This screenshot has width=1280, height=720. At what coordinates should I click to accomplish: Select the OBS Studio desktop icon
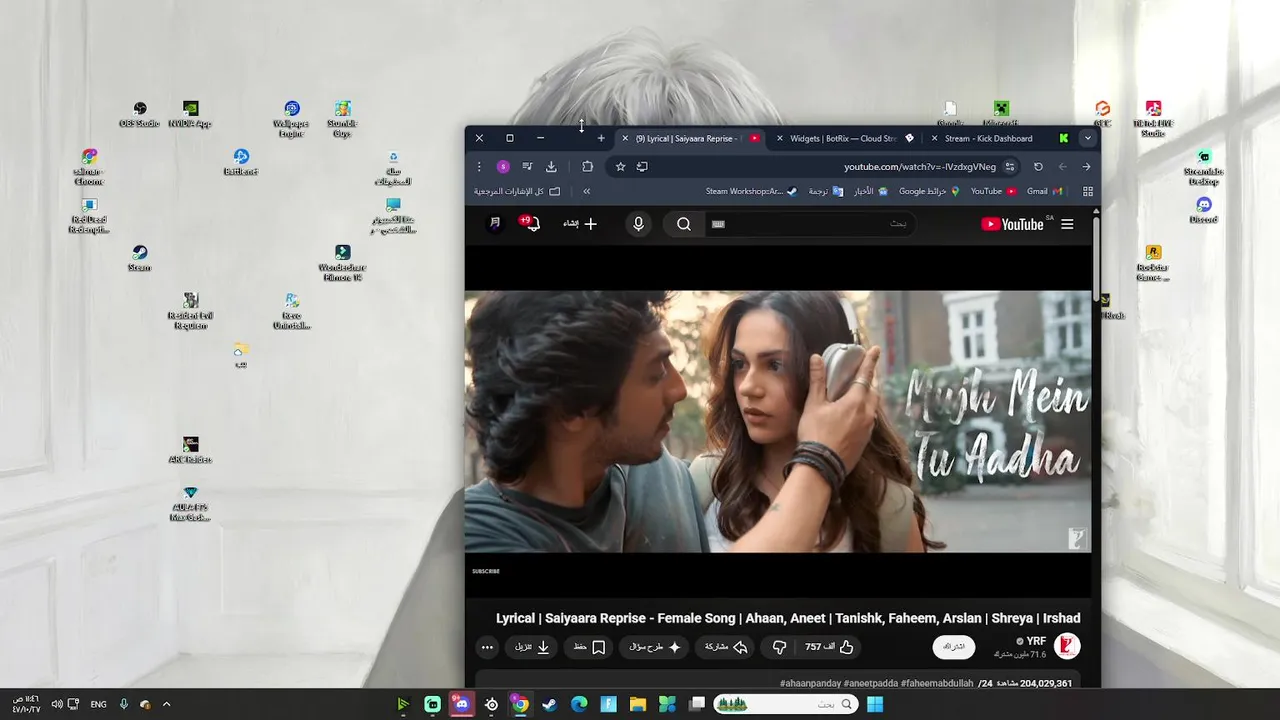pos(140,115)
